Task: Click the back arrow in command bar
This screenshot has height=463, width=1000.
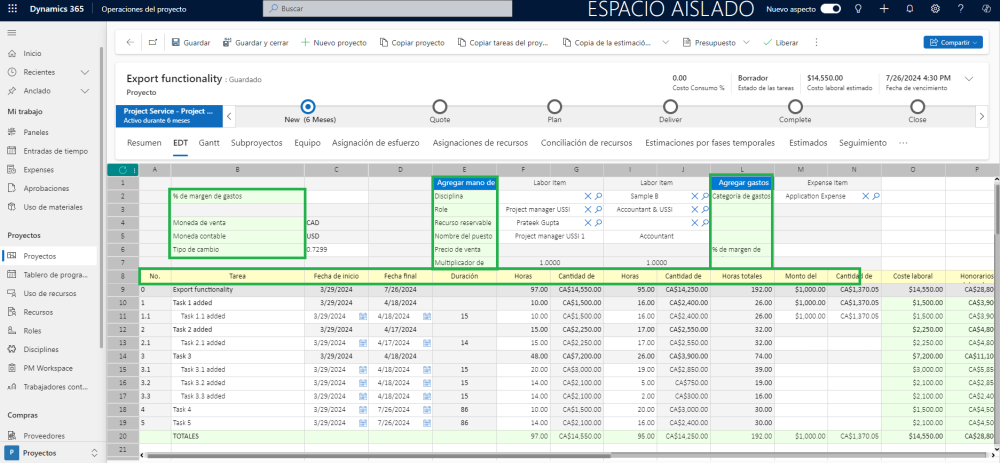Action: pyautogui.click(x=129, y=43)
